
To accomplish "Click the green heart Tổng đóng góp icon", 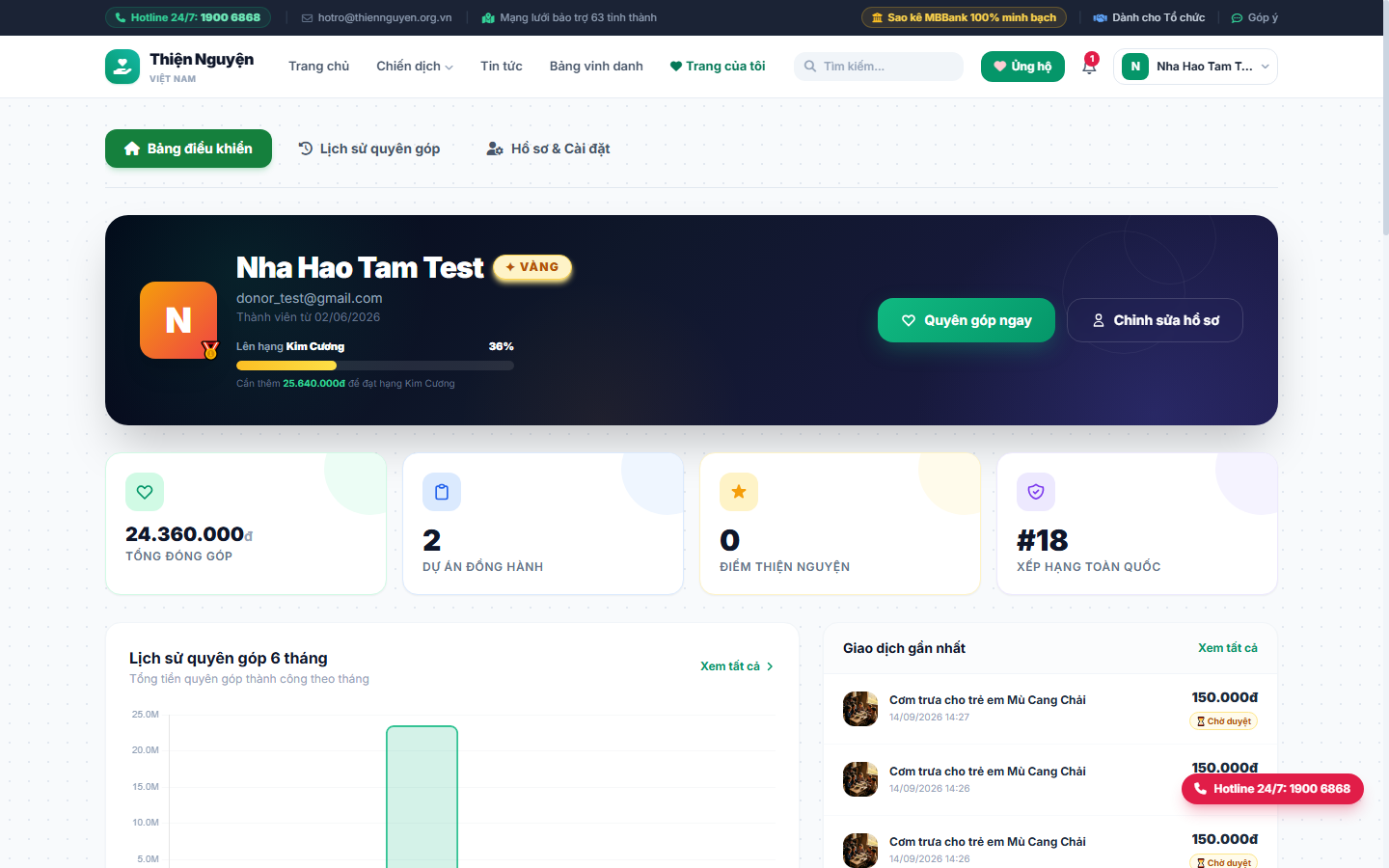I will click(x=145, y=492).
